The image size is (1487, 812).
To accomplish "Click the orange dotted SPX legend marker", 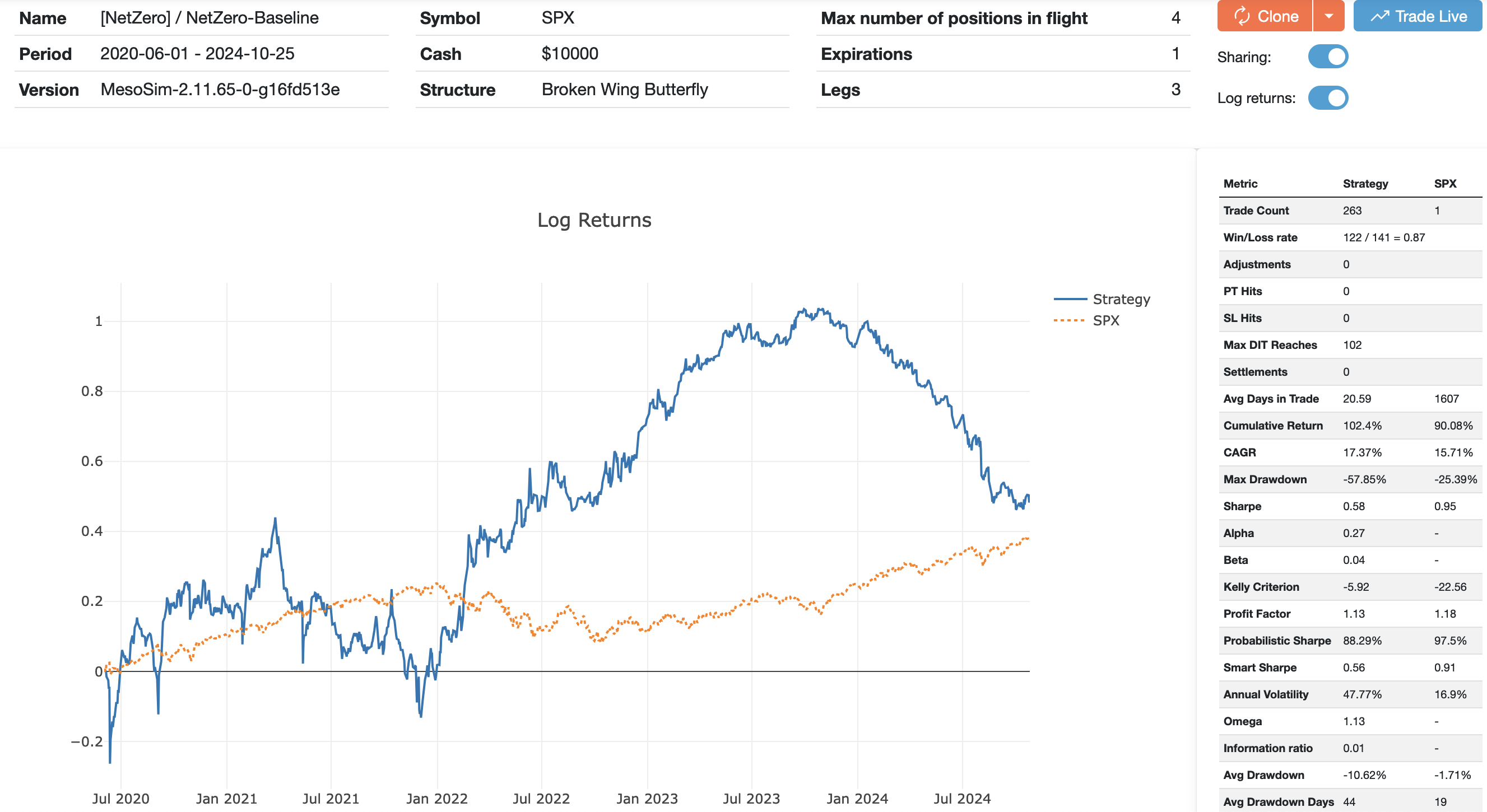I will pyautogui.click(x=1069, y=320).
